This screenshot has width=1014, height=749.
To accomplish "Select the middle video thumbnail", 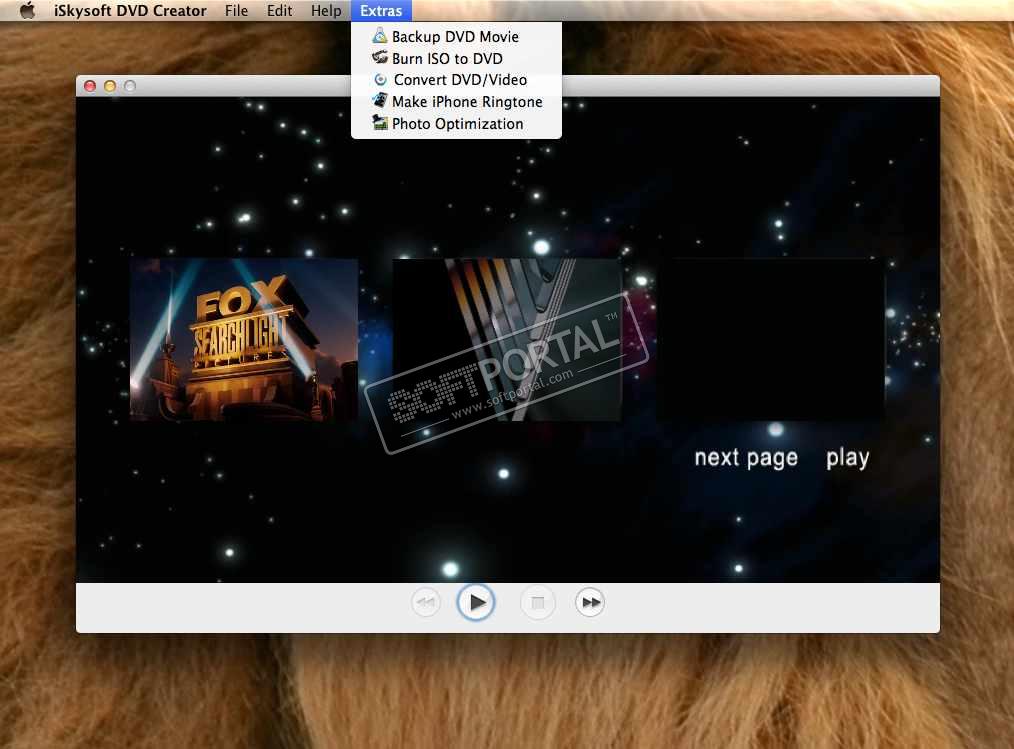I will point(507,340).
